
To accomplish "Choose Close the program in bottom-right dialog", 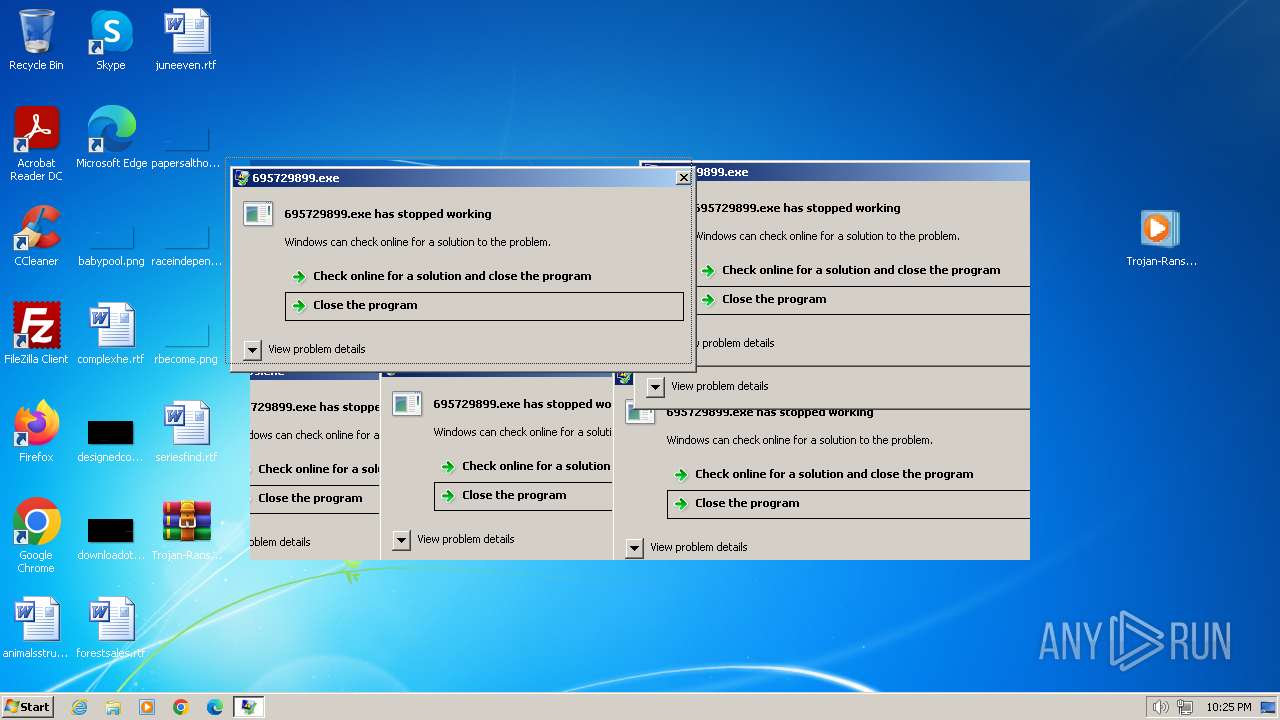I will click(848, 504).
